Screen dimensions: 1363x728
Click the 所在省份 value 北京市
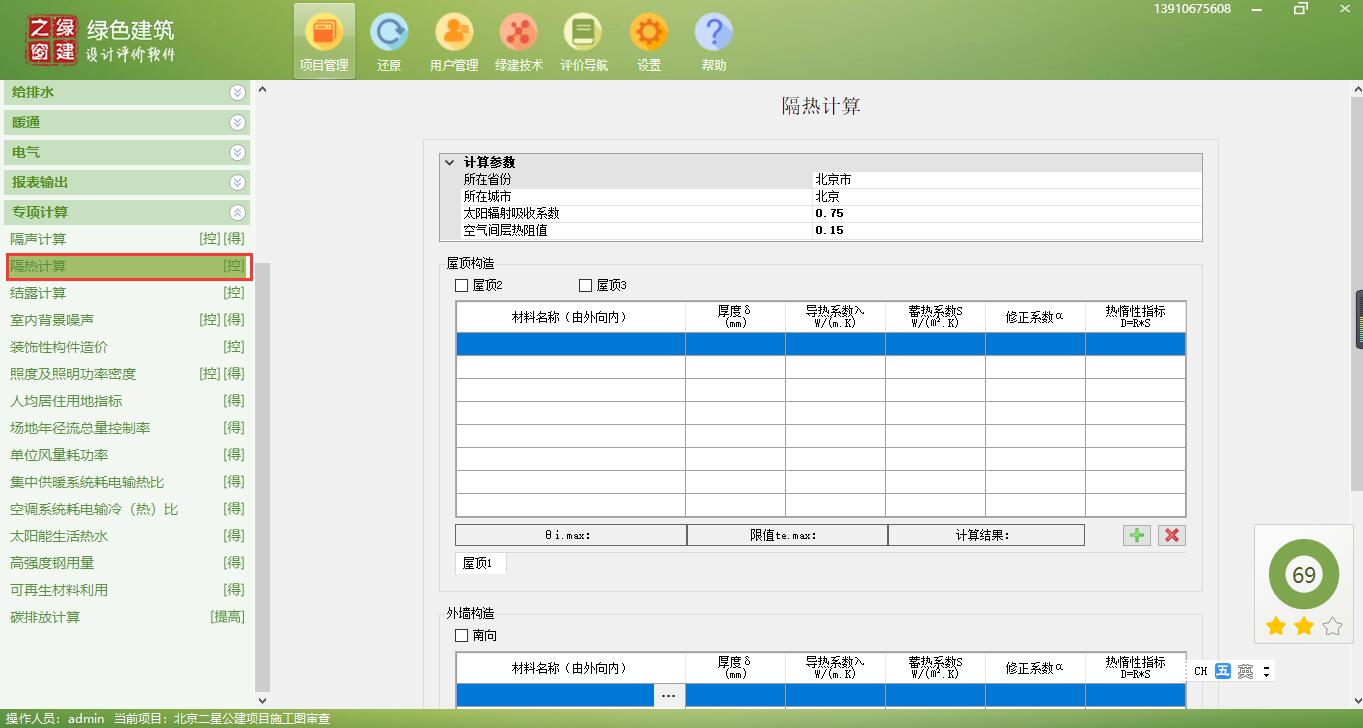click(1007, 180)
